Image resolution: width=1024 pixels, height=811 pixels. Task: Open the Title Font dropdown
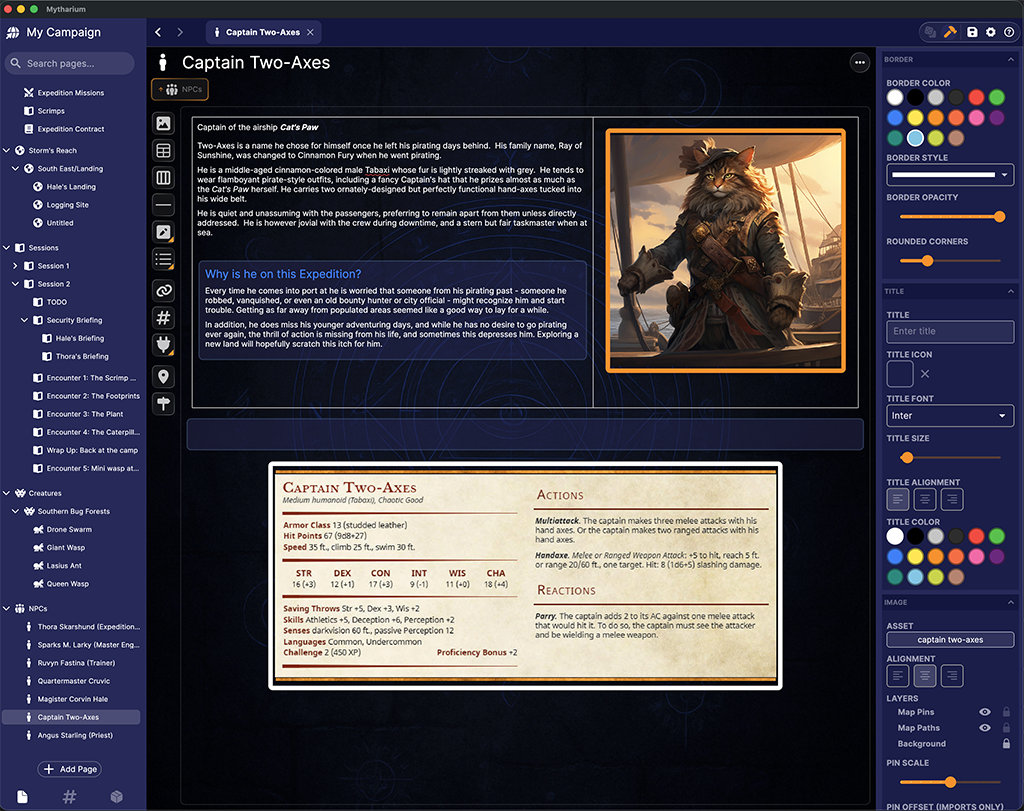[950, 415]
